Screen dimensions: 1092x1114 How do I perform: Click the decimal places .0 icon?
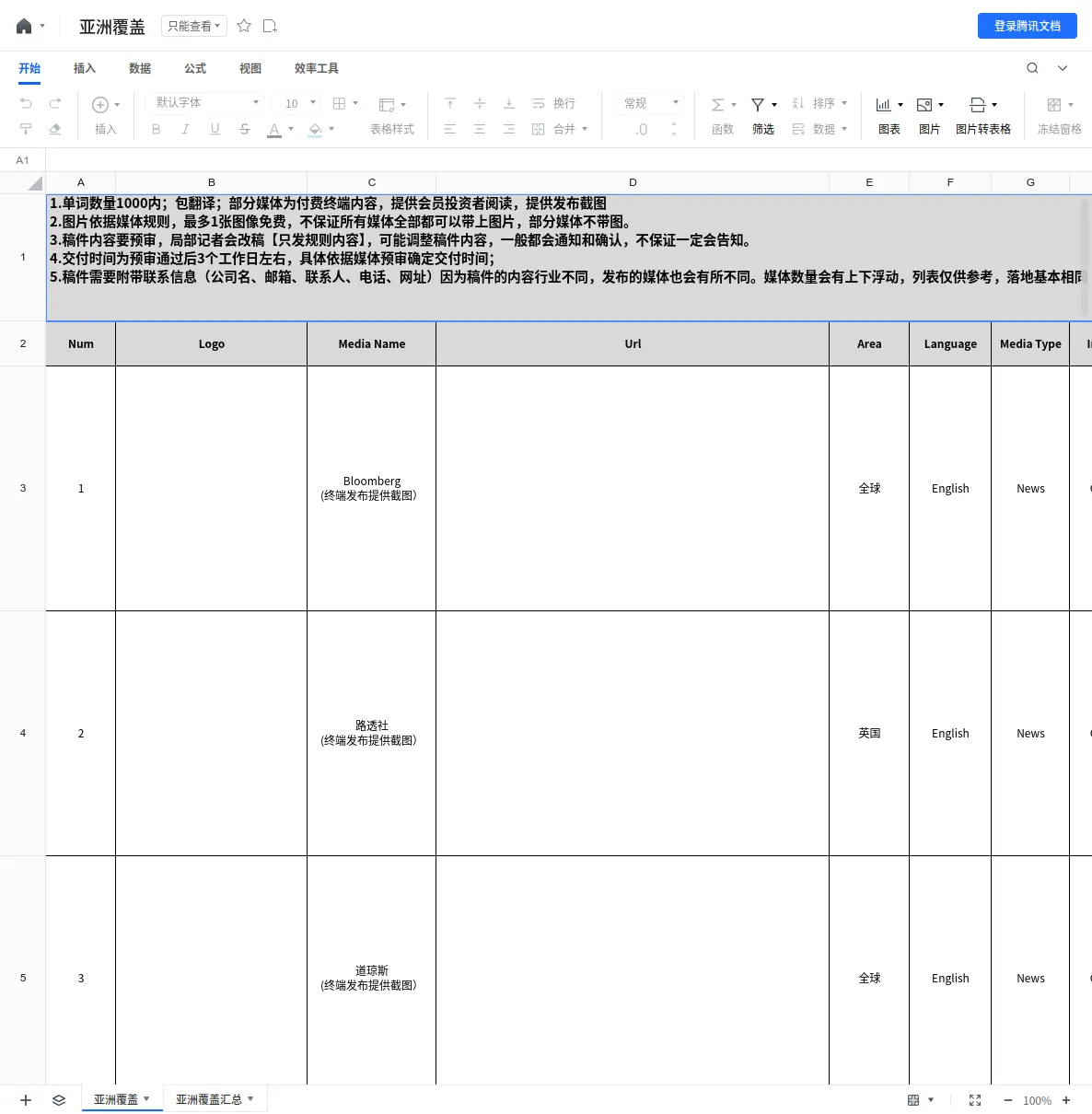tap(641, 129)
